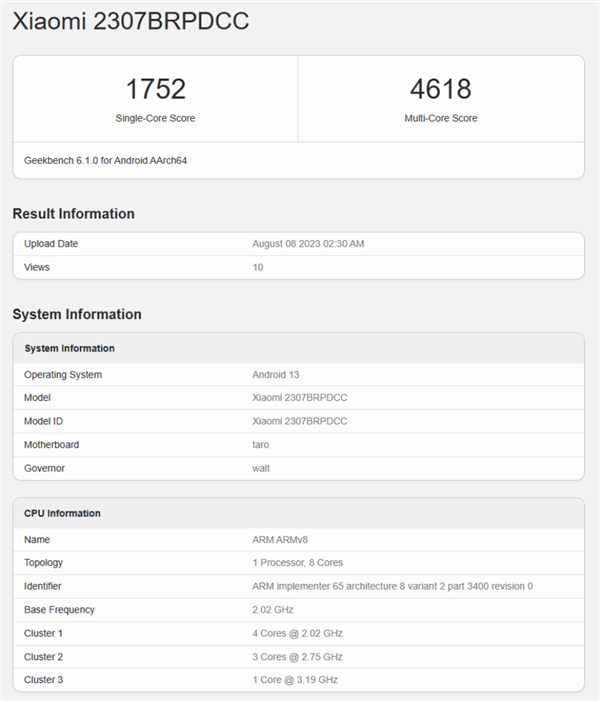Click Cluster 3 value 1 Core @ 3.19 GHz

click(x=295, y=680)
